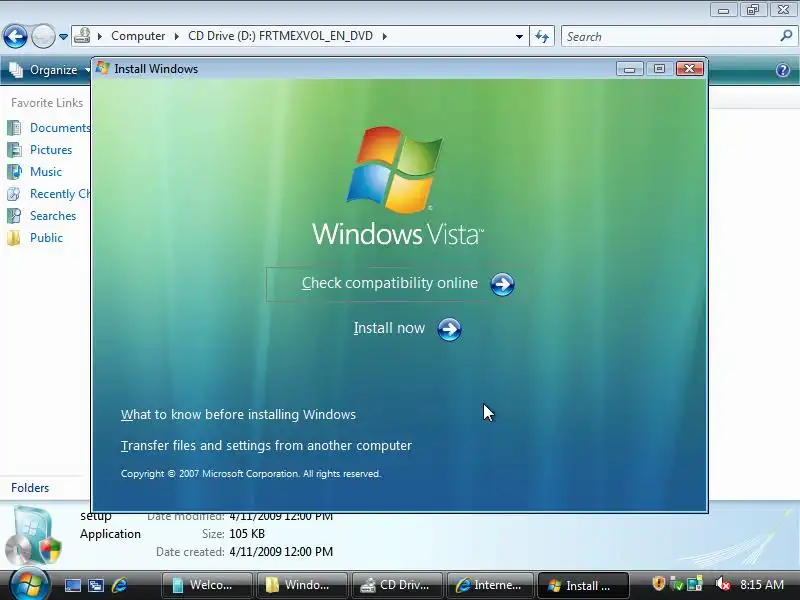Open Recently Changed in Favorite Links
Image resolution: width=800 pixels, height=600 pixels.
point(60,194)
